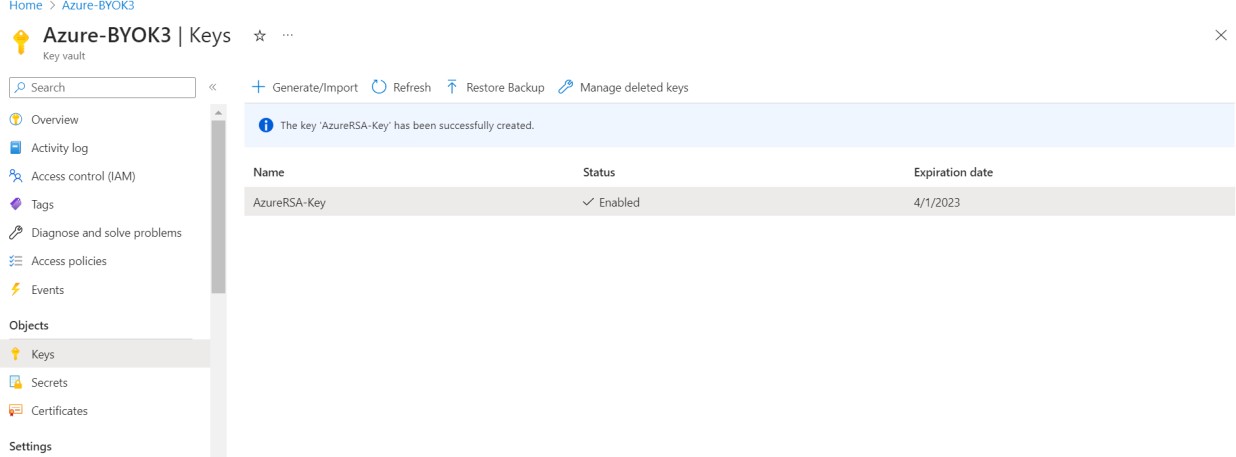The image size is (1236, 457).
Task: Click the Home breadcrumb link
Action: click(25, 5)
